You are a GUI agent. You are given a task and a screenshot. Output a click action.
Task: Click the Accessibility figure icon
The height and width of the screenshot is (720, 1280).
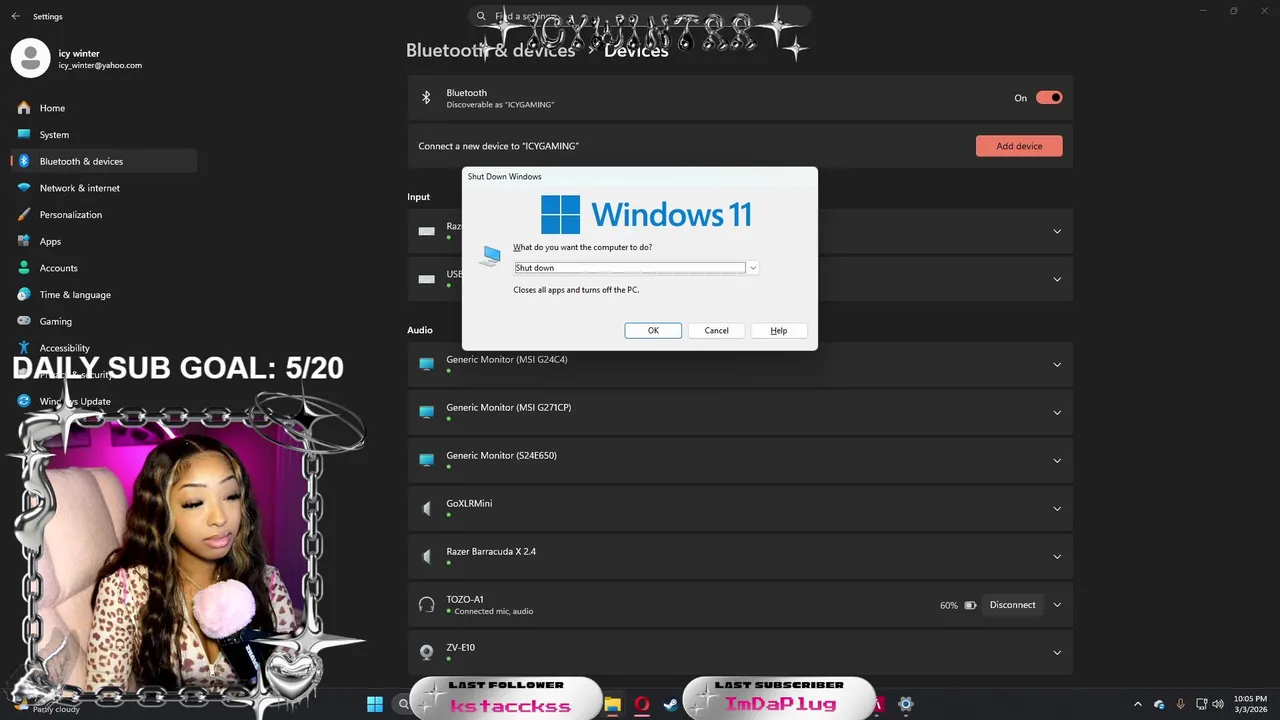coord(24,347)
